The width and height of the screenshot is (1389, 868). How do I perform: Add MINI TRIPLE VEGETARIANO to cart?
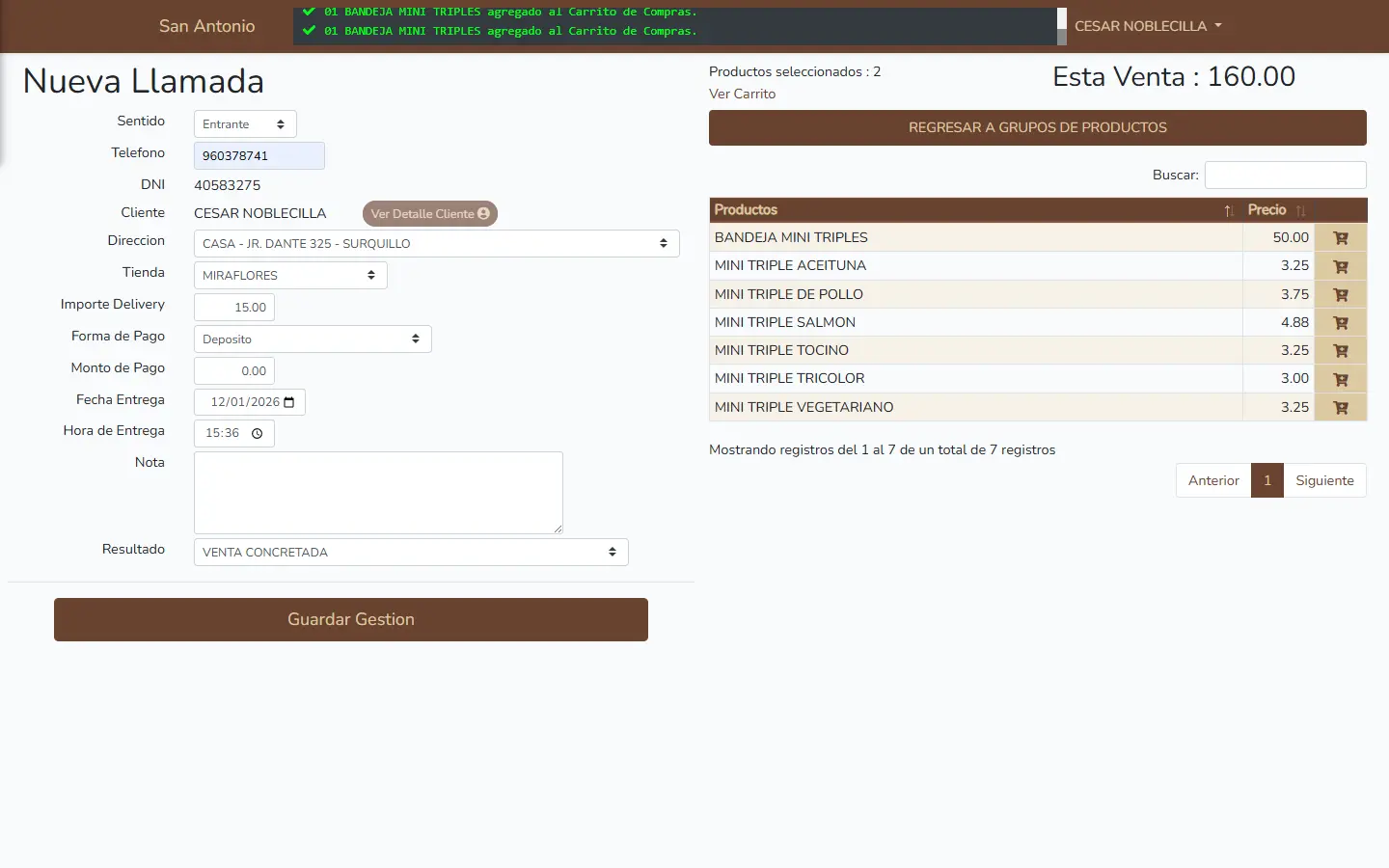[1340, 407]
